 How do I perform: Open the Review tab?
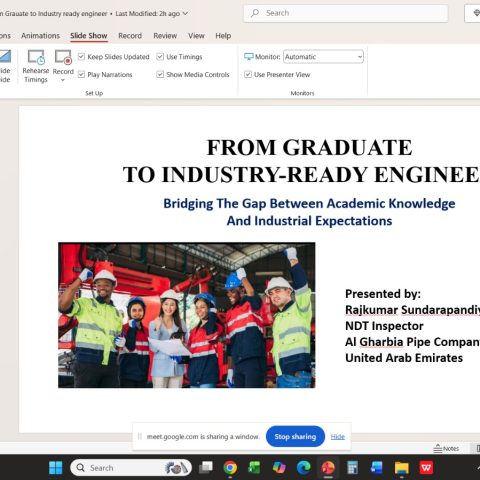165,36
